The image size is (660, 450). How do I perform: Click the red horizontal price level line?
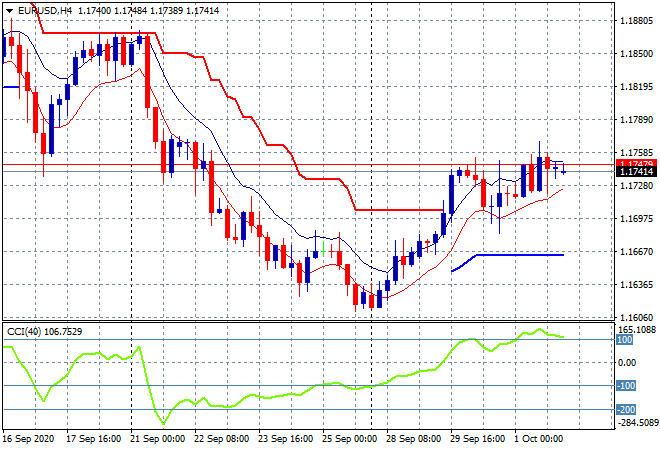(300, 164)
